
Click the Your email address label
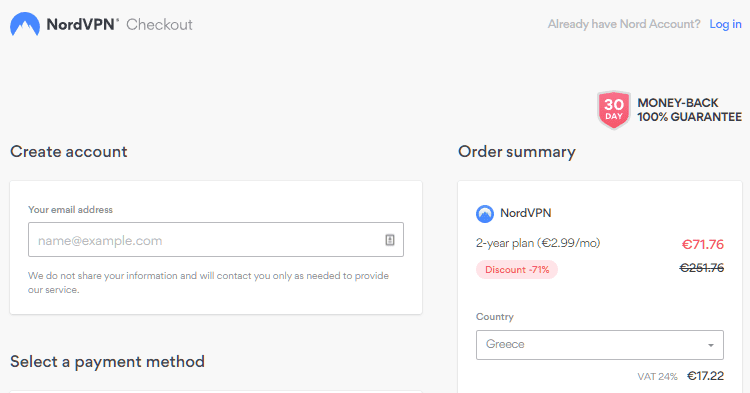[x=70, y=209]
